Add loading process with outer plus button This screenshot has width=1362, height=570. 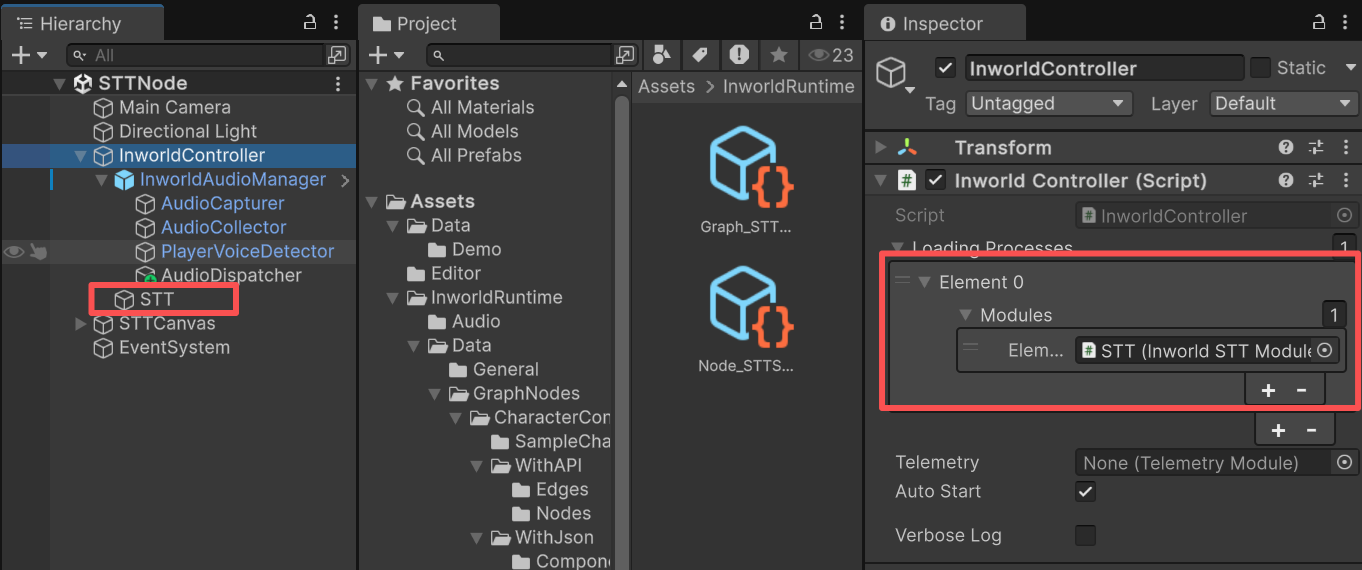click(x=1278, y=430)
